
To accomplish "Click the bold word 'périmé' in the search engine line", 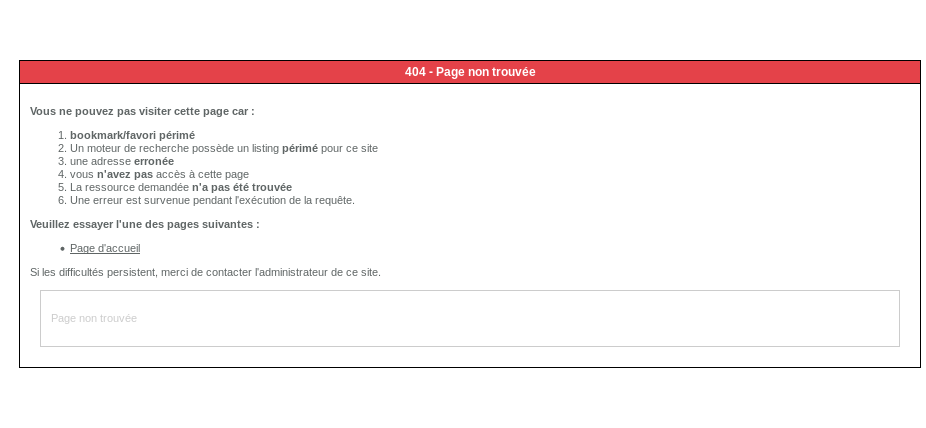I will [300, 148].
